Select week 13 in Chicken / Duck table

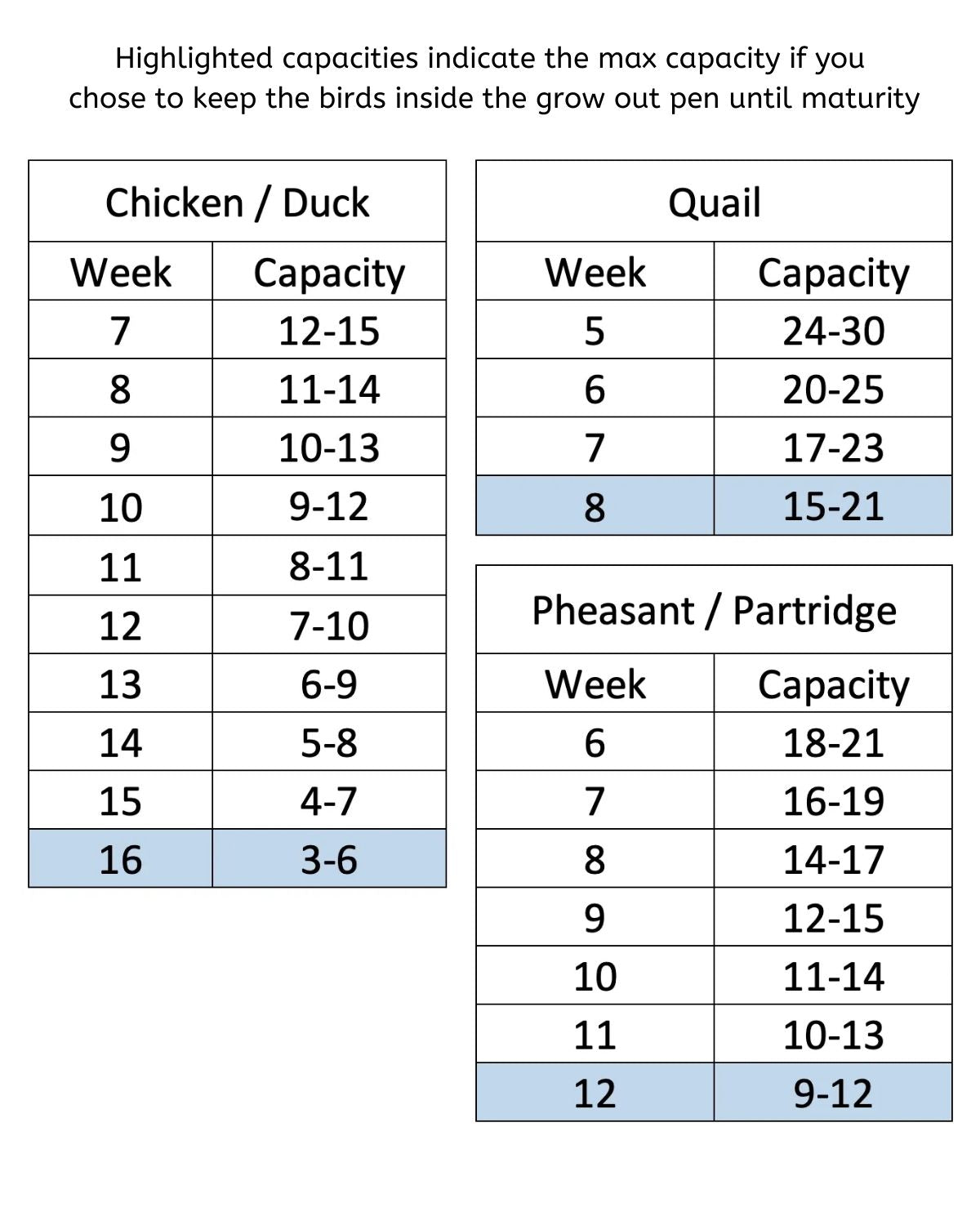tap(121, 684)
